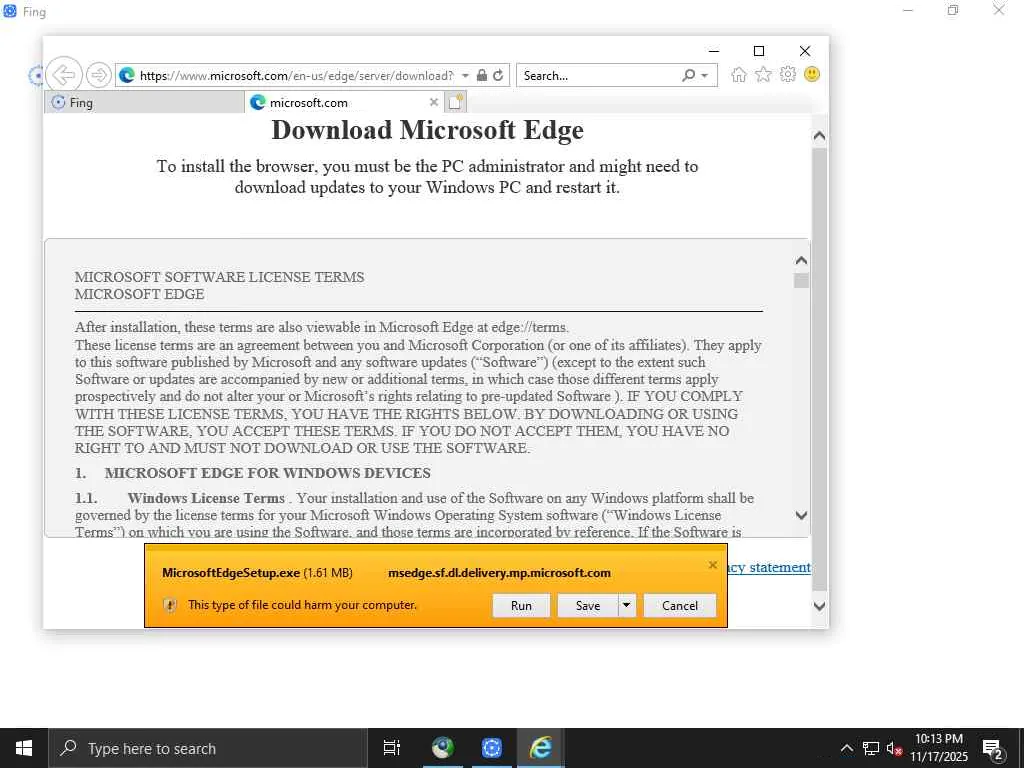1024x768 pixels.
Task: Open the notification center icon
Action: 993,749
